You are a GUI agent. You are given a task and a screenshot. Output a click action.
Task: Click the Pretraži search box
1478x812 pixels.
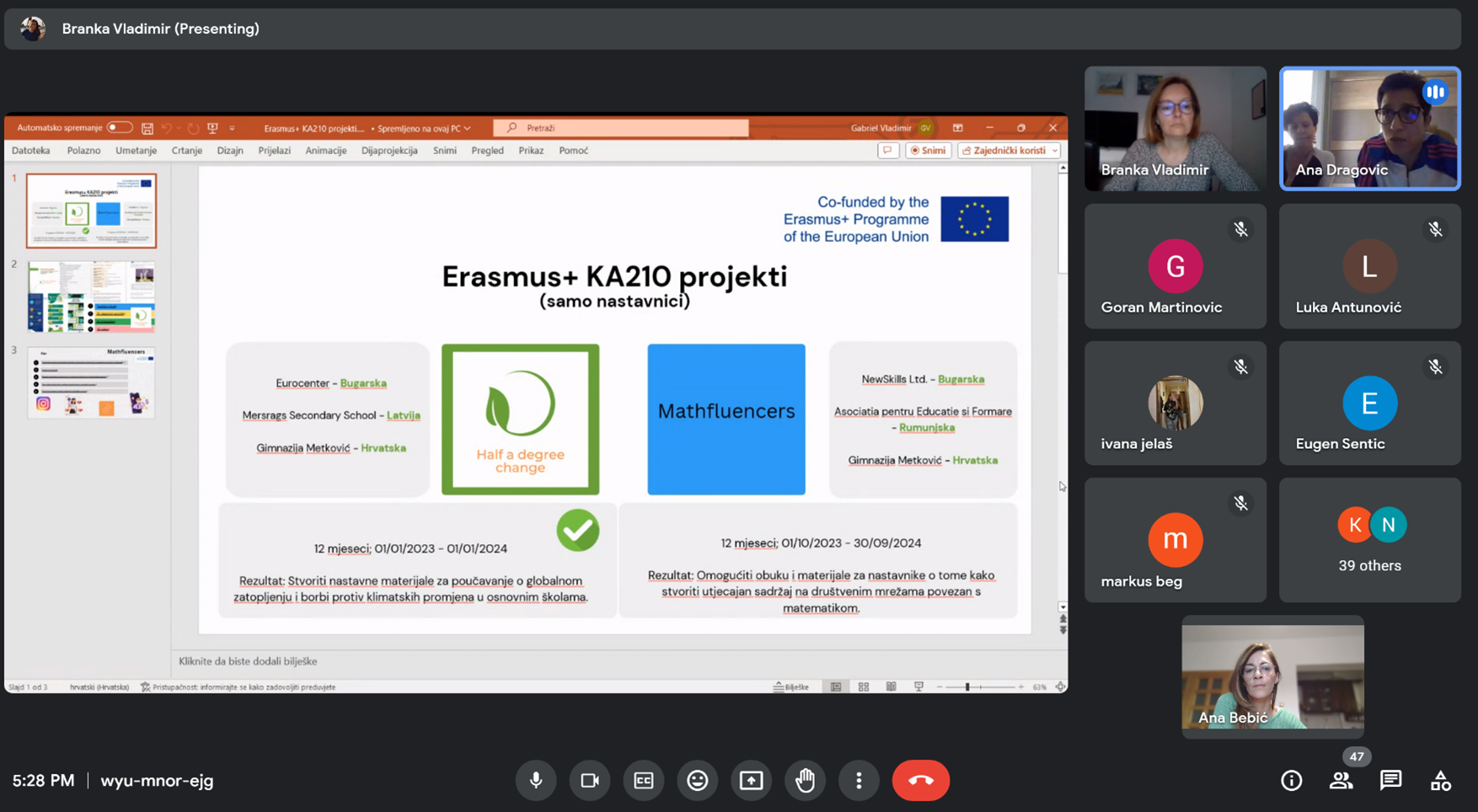[x=621, y=128]
